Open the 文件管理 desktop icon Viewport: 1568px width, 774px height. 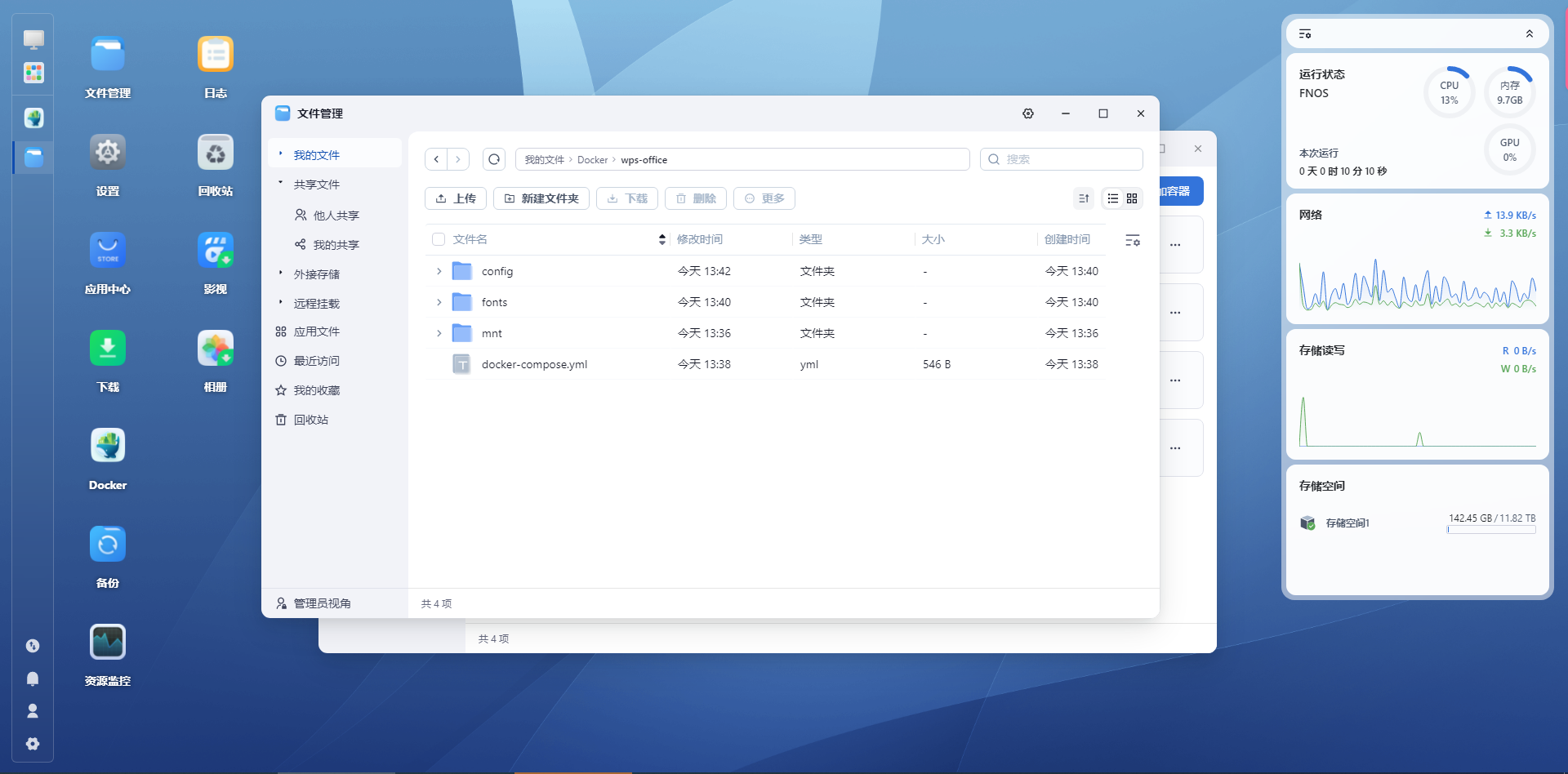108,55
